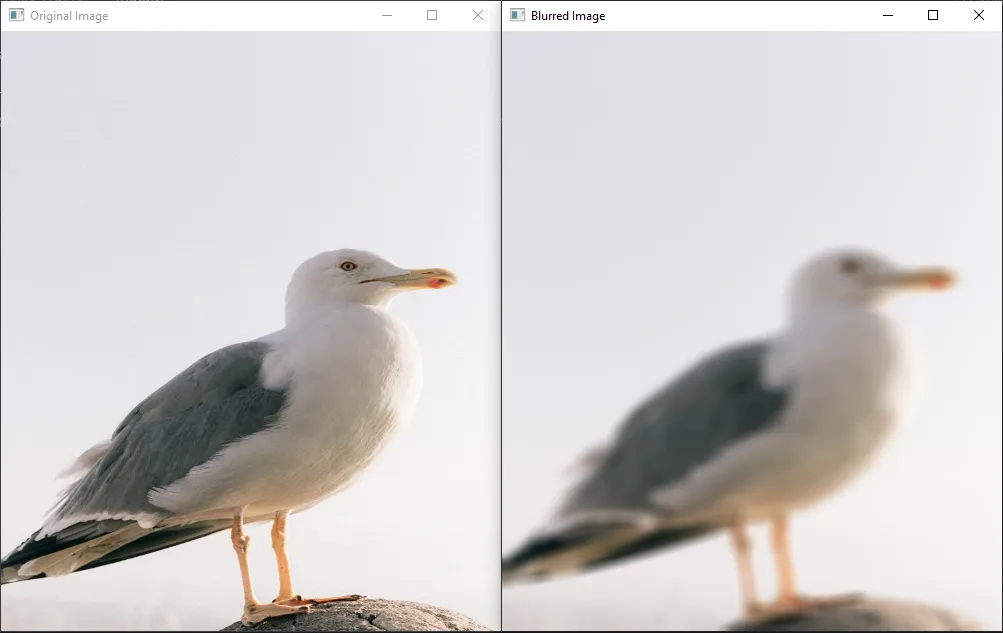Minimize the Blurred Image window
This screenshot has height=633, width=1003.
coord(887,15)
